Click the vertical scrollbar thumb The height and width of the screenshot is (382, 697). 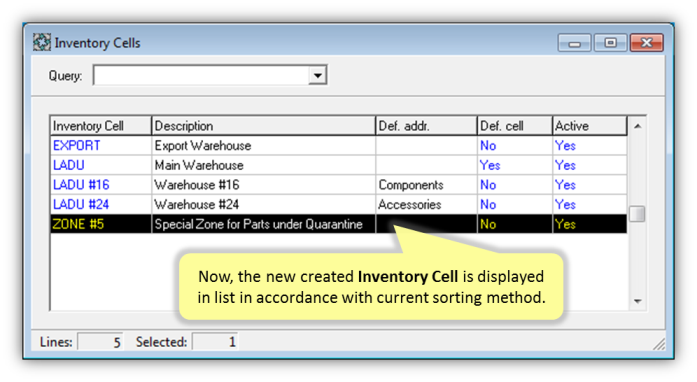pos(637,213)
